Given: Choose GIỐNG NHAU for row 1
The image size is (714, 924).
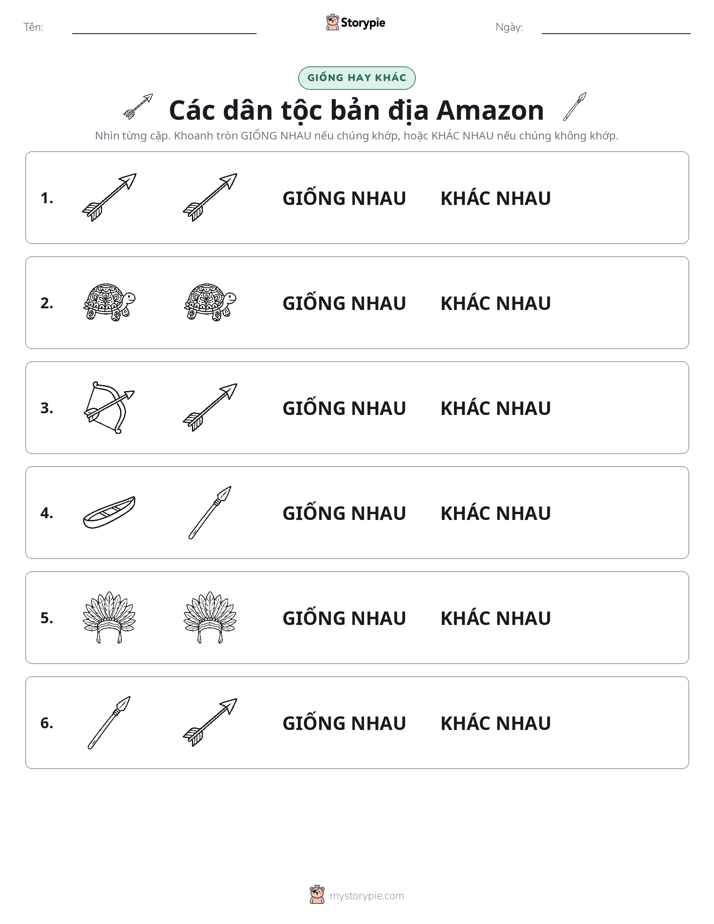Looking at the screenshot, I should 344,198.
